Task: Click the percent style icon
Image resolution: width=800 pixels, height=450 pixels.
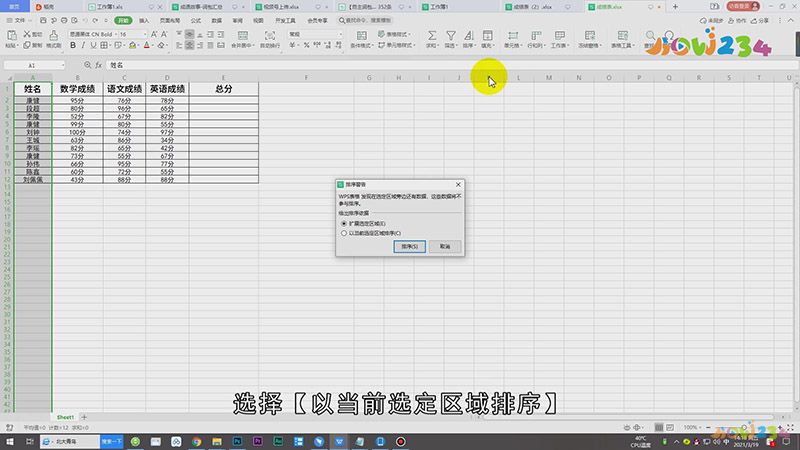Action: point(306,45)
